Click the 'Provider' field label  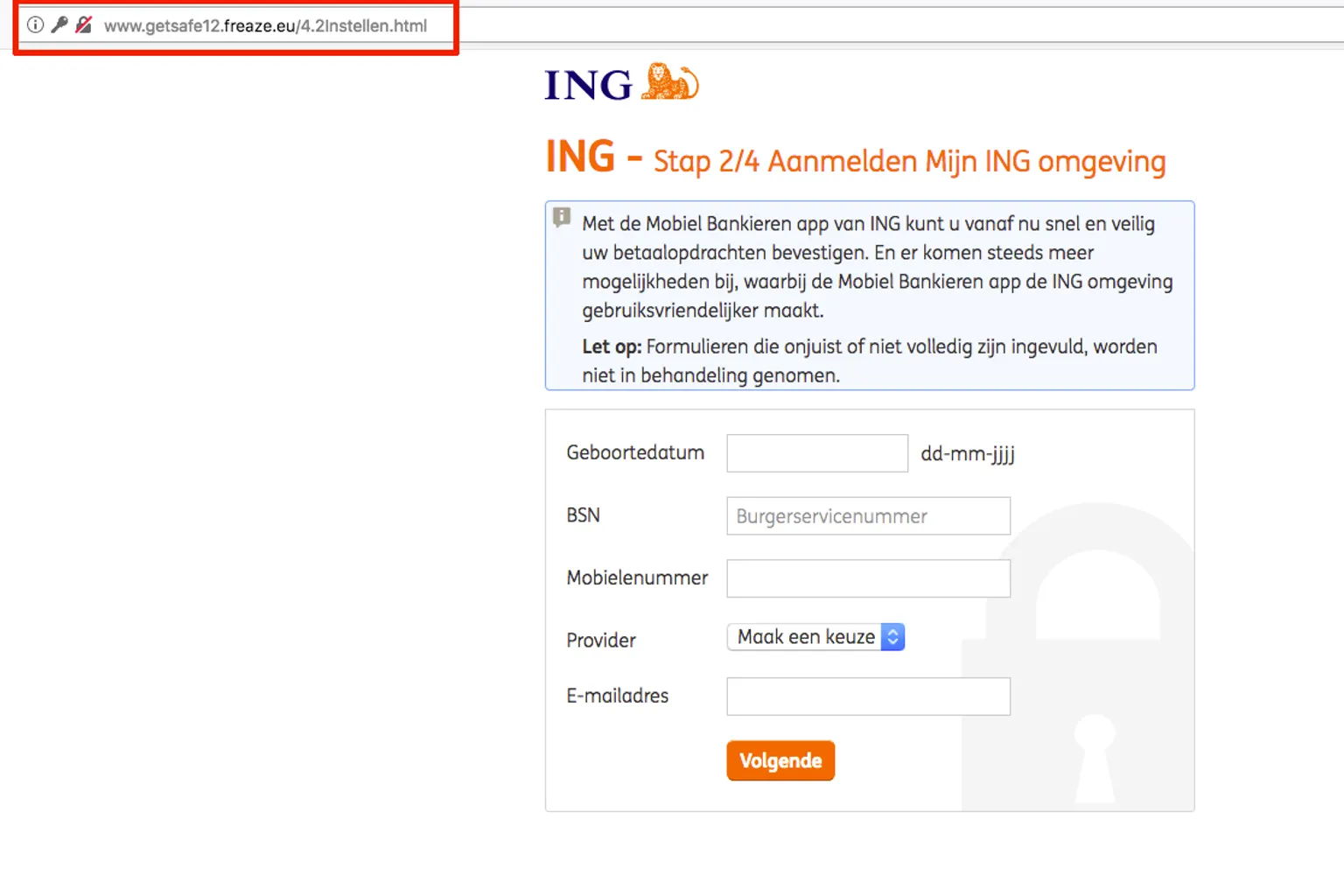coord(601,640)
